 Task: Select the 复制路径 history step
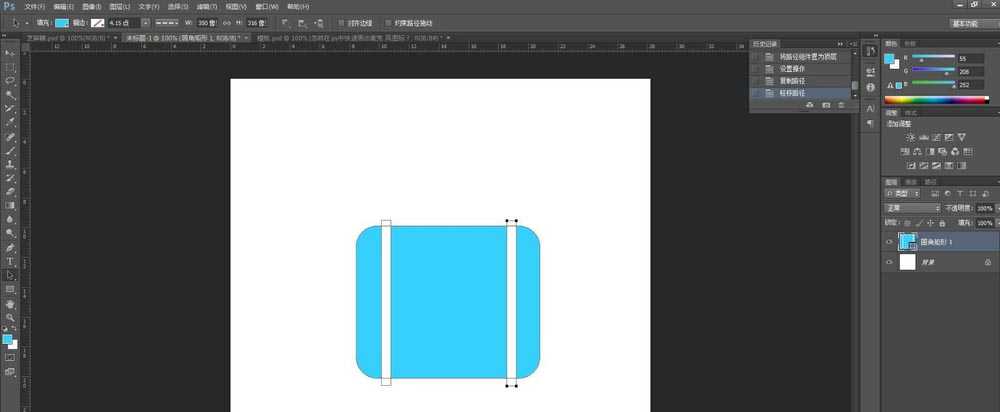pyautogui.click(x=796, y=80)
